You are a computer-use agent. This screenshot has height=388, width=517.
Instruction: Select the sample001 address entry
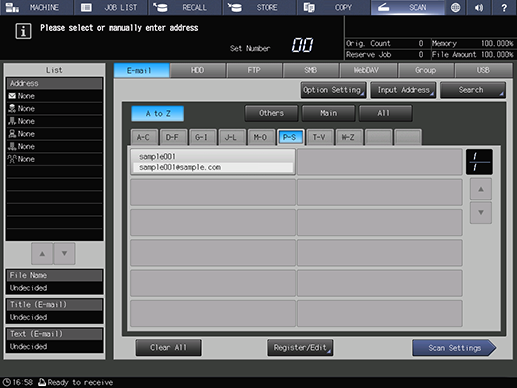(x=213, y=162)
